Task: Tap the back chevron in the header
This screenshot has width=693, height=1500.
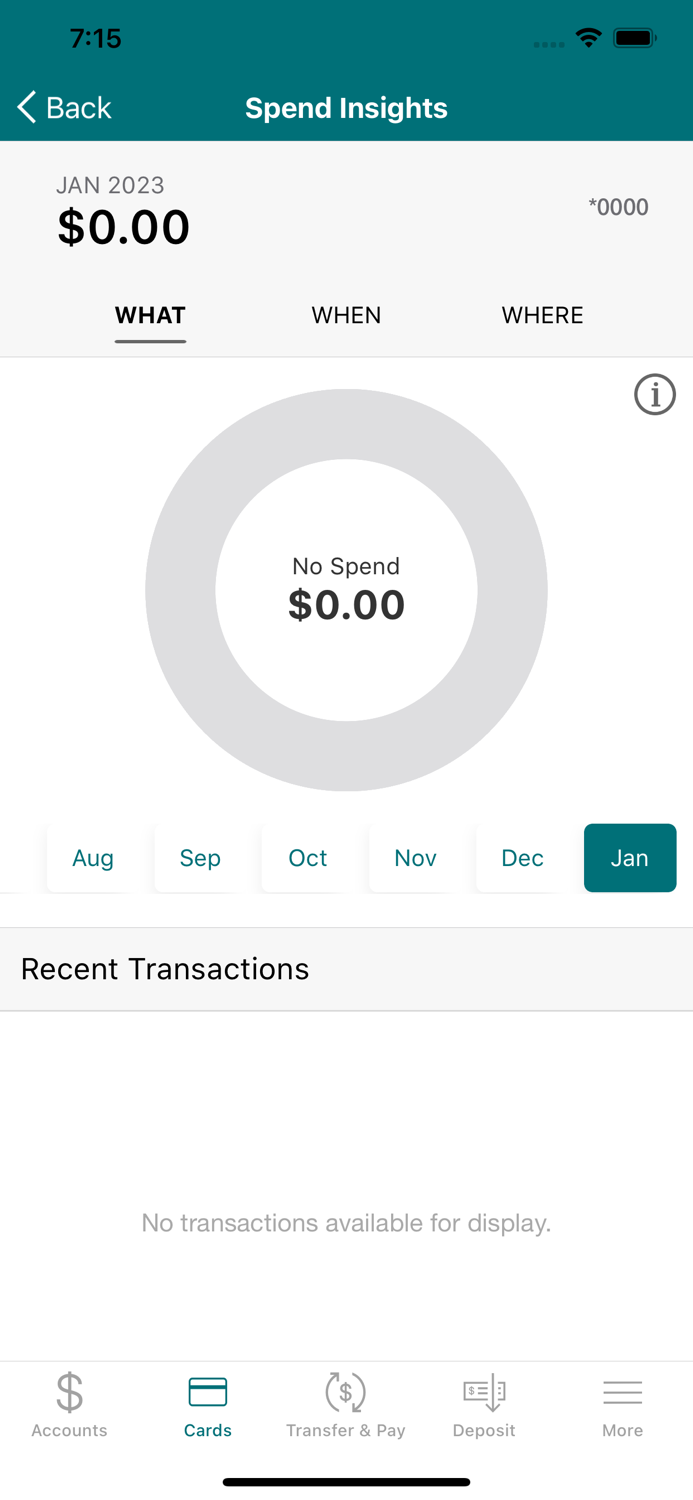Action: (x=25, y=107)
